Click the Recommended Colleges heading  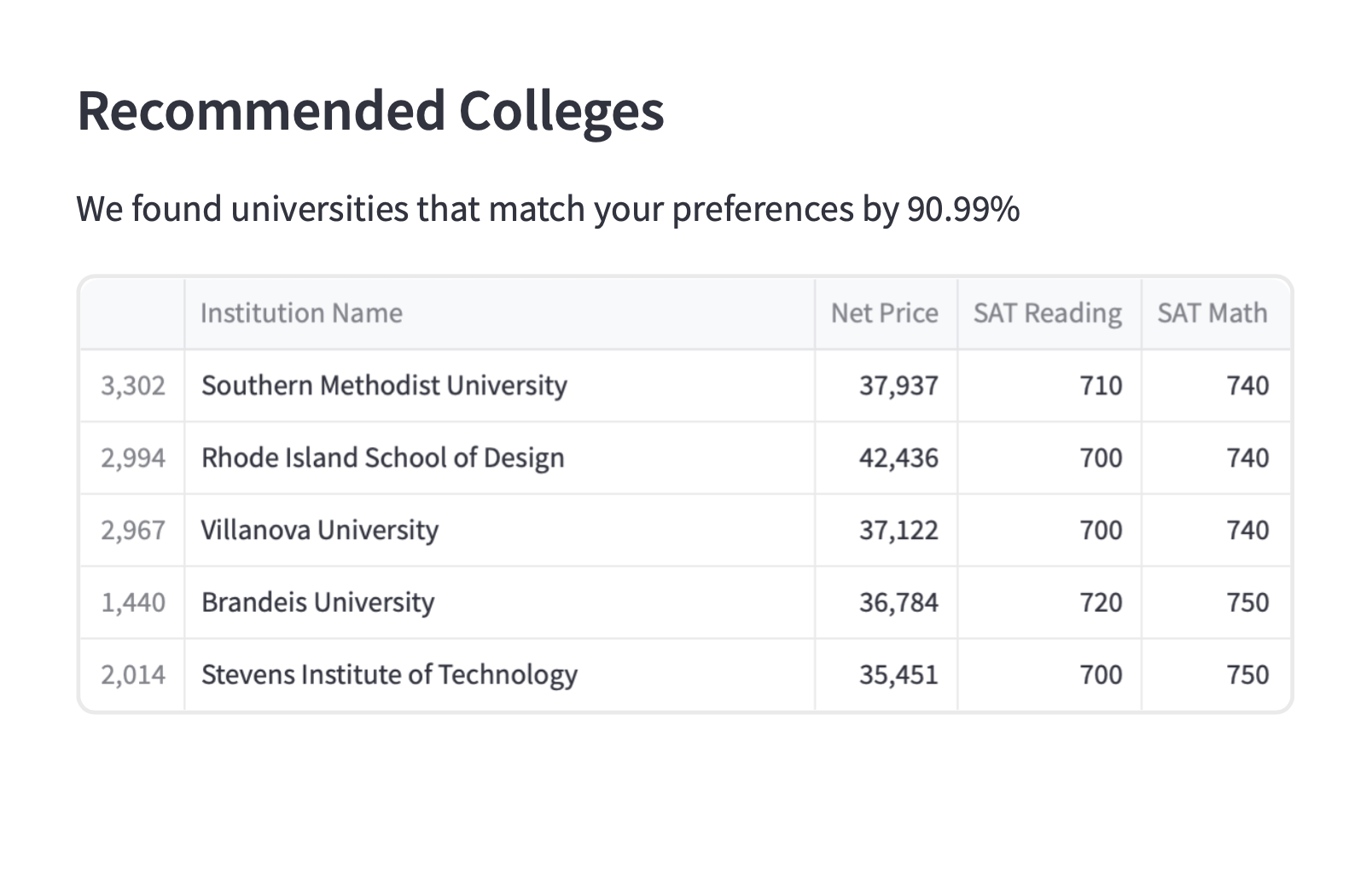[x=370, y=111]
